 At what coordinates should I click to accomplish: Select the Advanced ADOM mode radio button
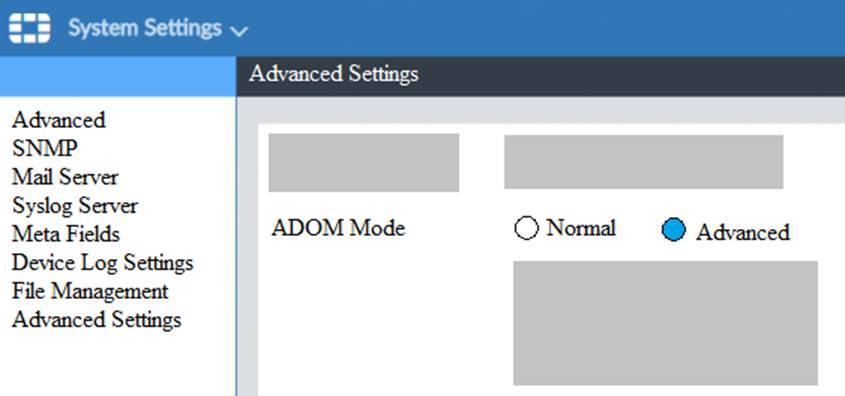[x=674, y=230]
